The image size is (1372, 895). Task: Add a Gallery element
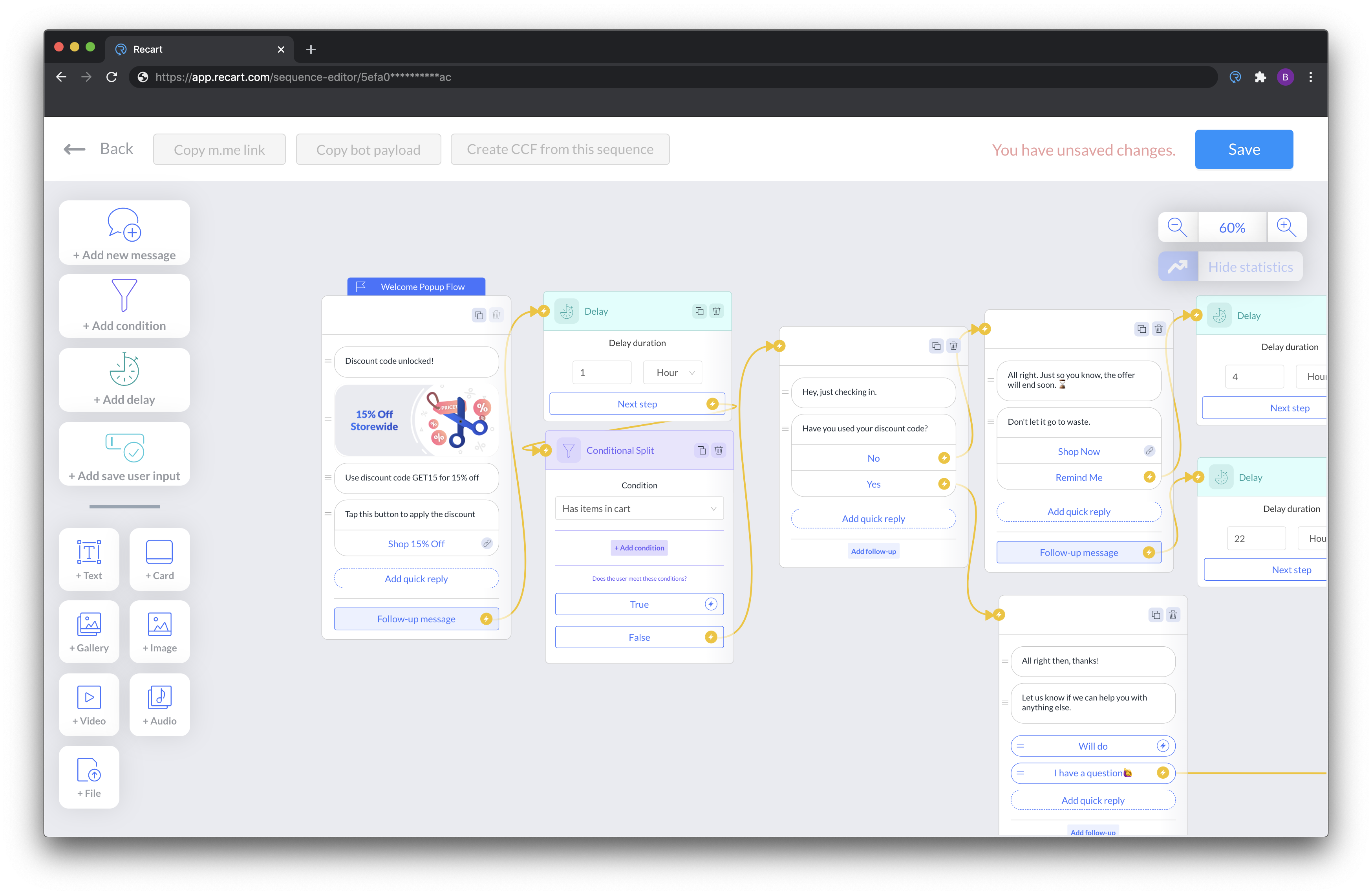tap(89, 631)
